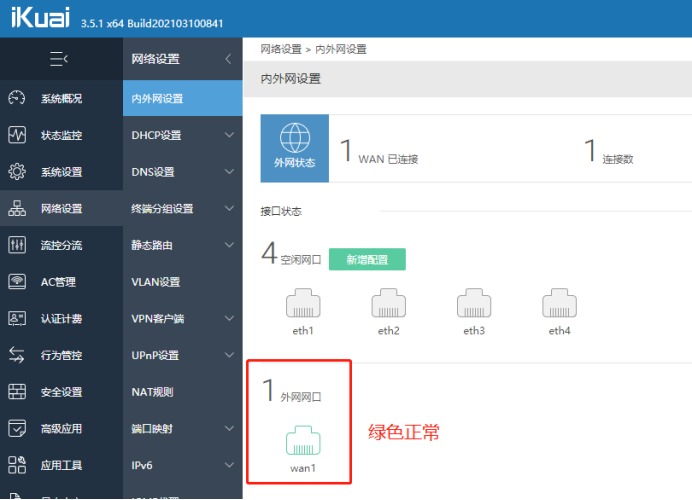Open the green wan1 port icon
Screen dimensions: 692x500
[302, 441]
